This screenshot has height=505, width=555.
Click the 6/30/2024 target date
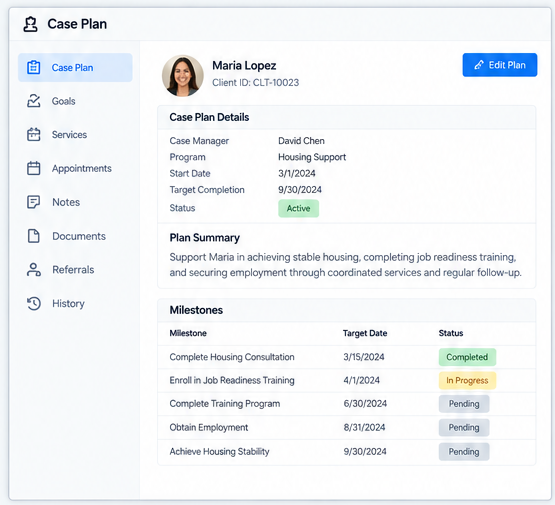point(365,404)
